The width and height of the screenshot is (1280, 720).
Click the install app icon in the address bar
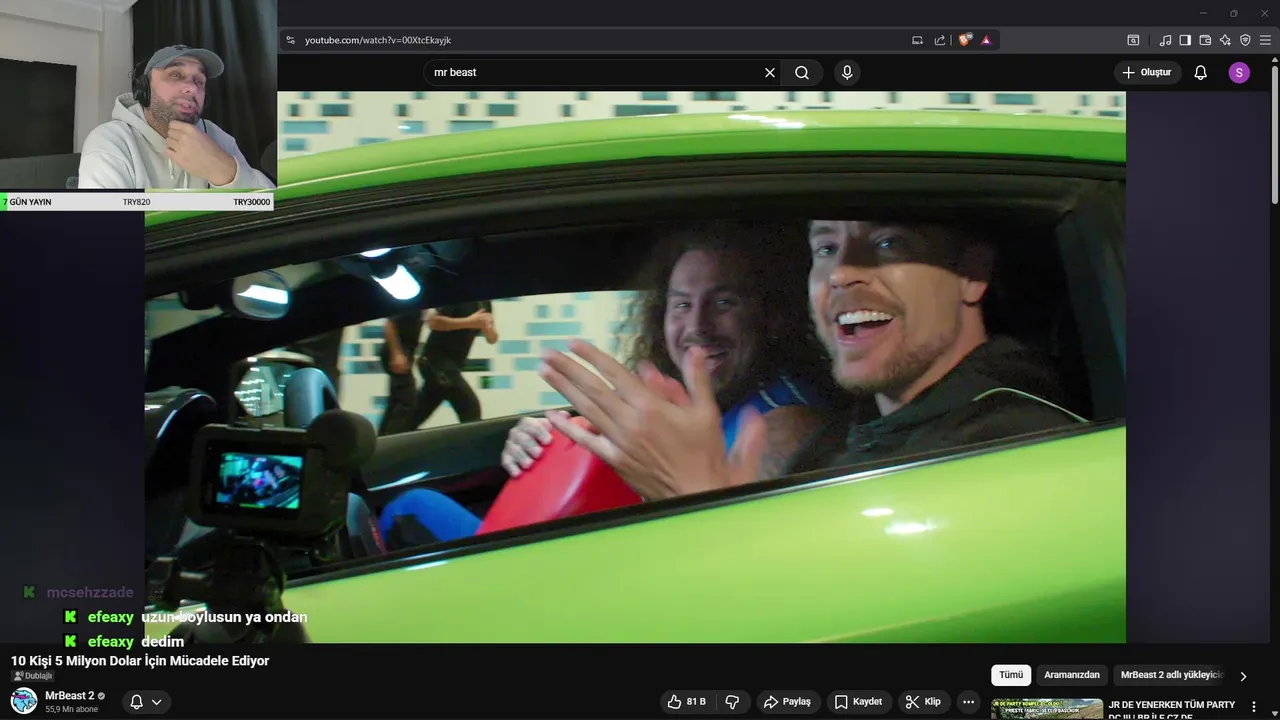pos(917,40)
